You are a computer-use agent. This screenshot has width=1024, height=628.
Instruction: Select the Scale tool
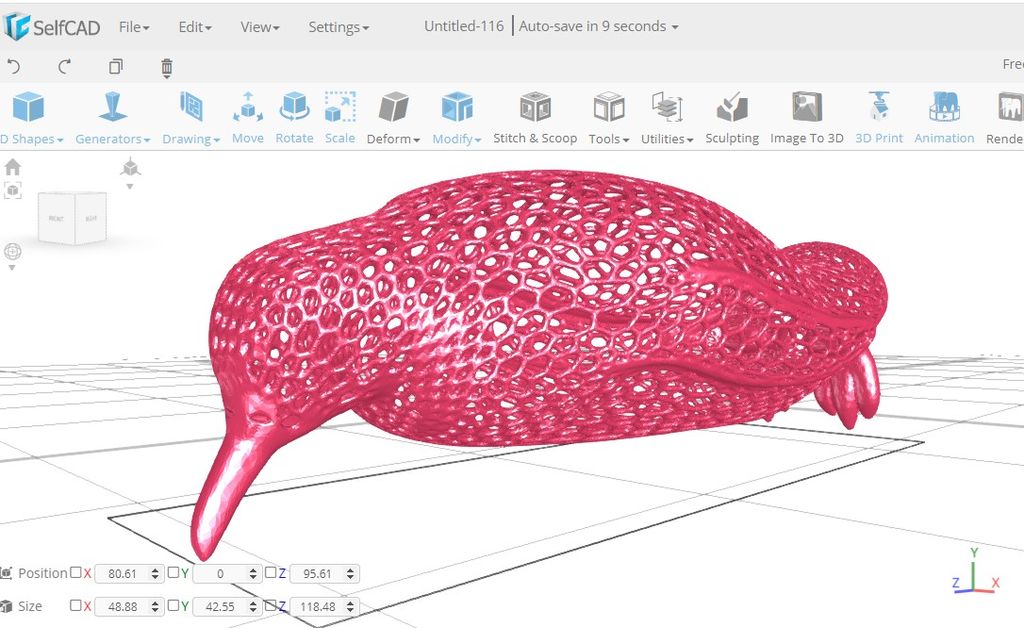[x=339, y=115]
